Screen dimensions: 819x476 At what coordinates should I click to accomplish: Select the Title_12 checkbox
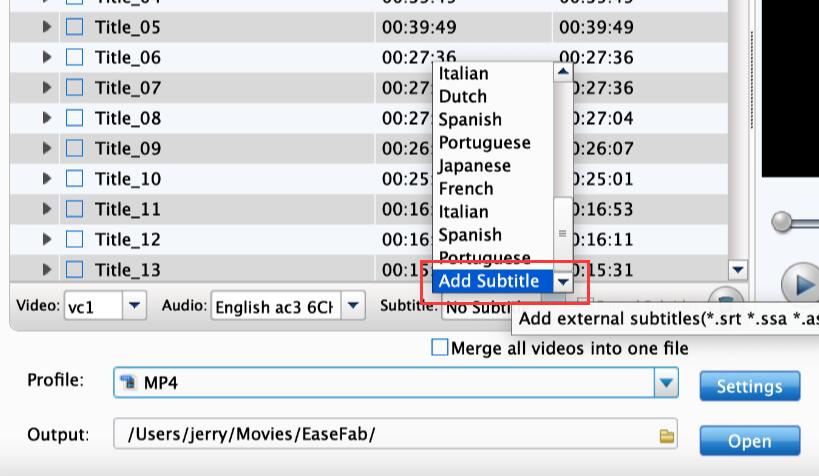coord(75,240)
